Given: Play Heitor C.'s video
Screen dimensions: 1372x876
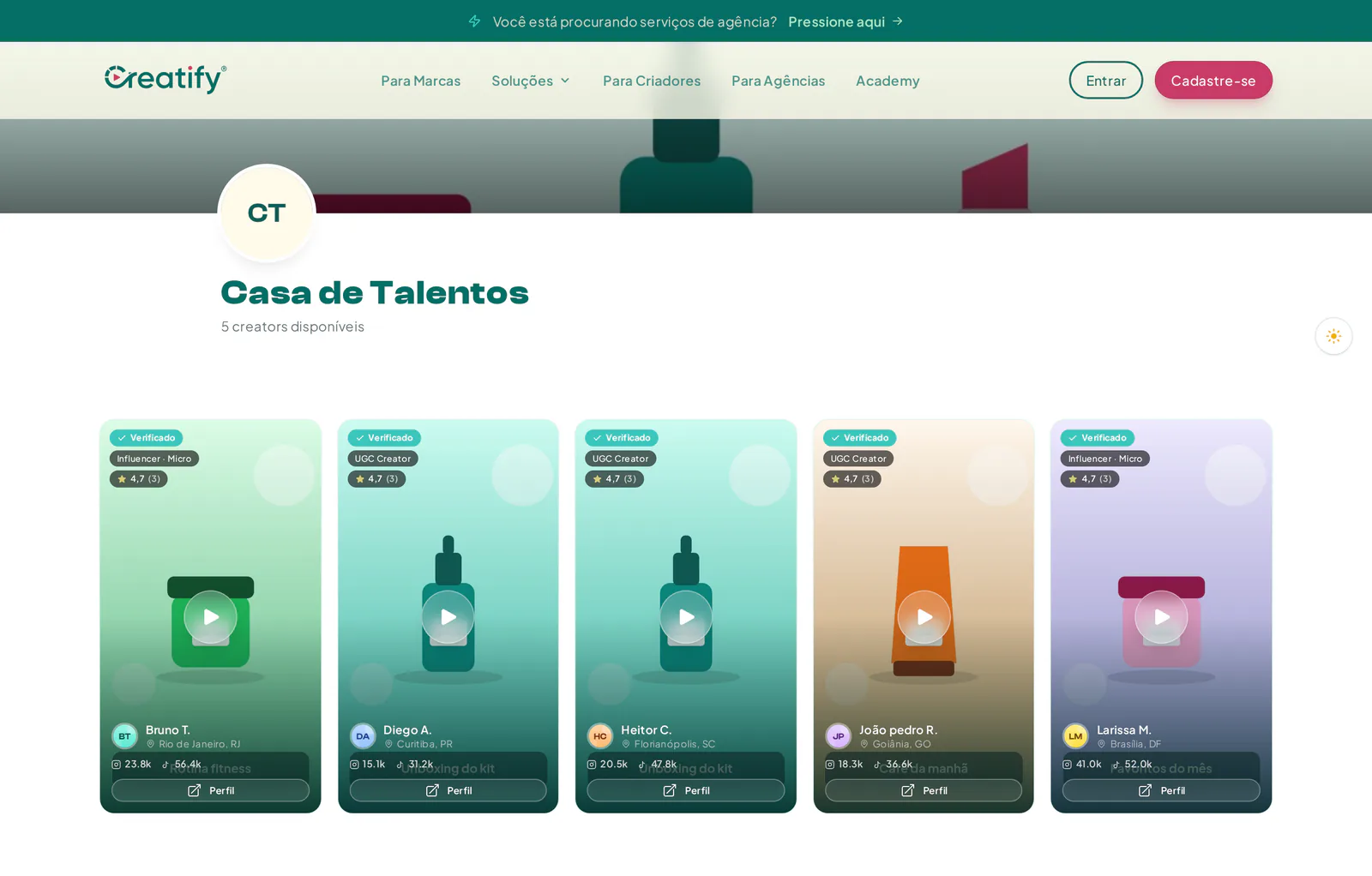Looking at the screenshot, I should pyautogui.click(x=686, y=617).
